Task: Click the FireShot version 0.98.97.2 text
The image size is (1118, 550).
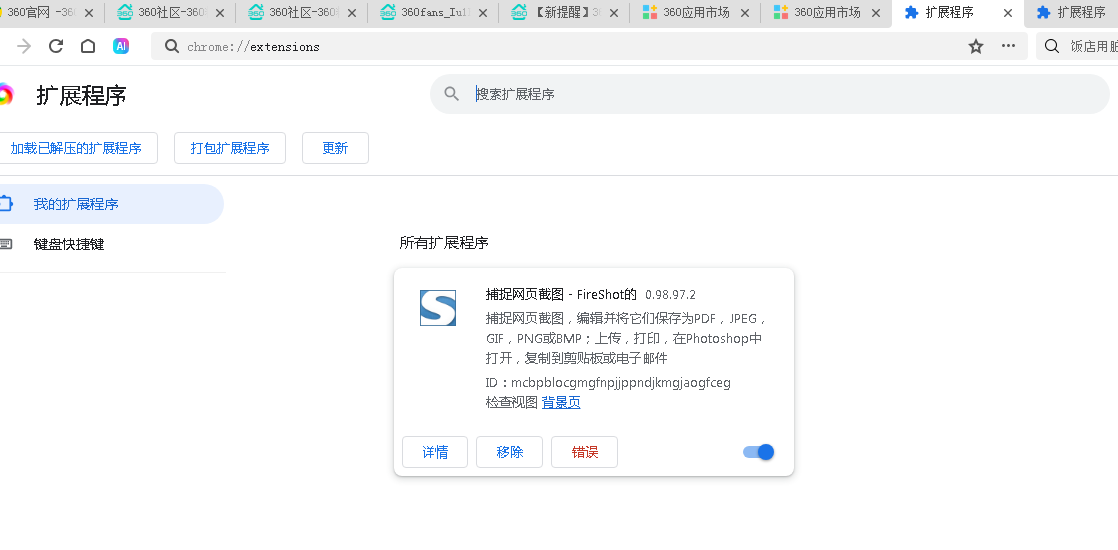Action: (x=670, y=295)
